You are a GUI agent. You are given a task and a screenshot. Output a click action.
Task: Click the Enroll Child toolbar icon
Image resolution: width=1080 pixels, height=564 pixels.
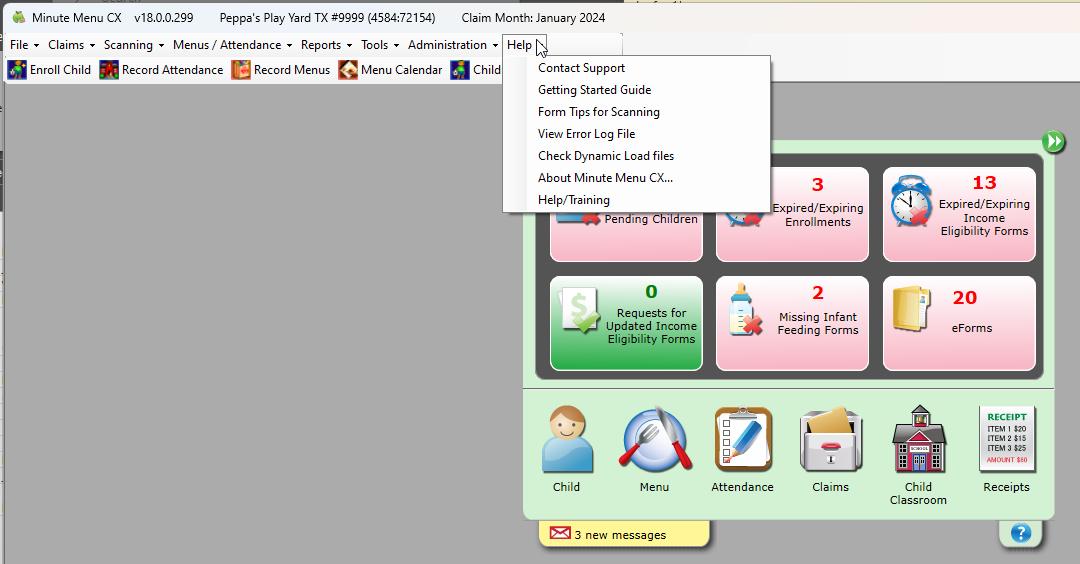[x=17, y=70]
